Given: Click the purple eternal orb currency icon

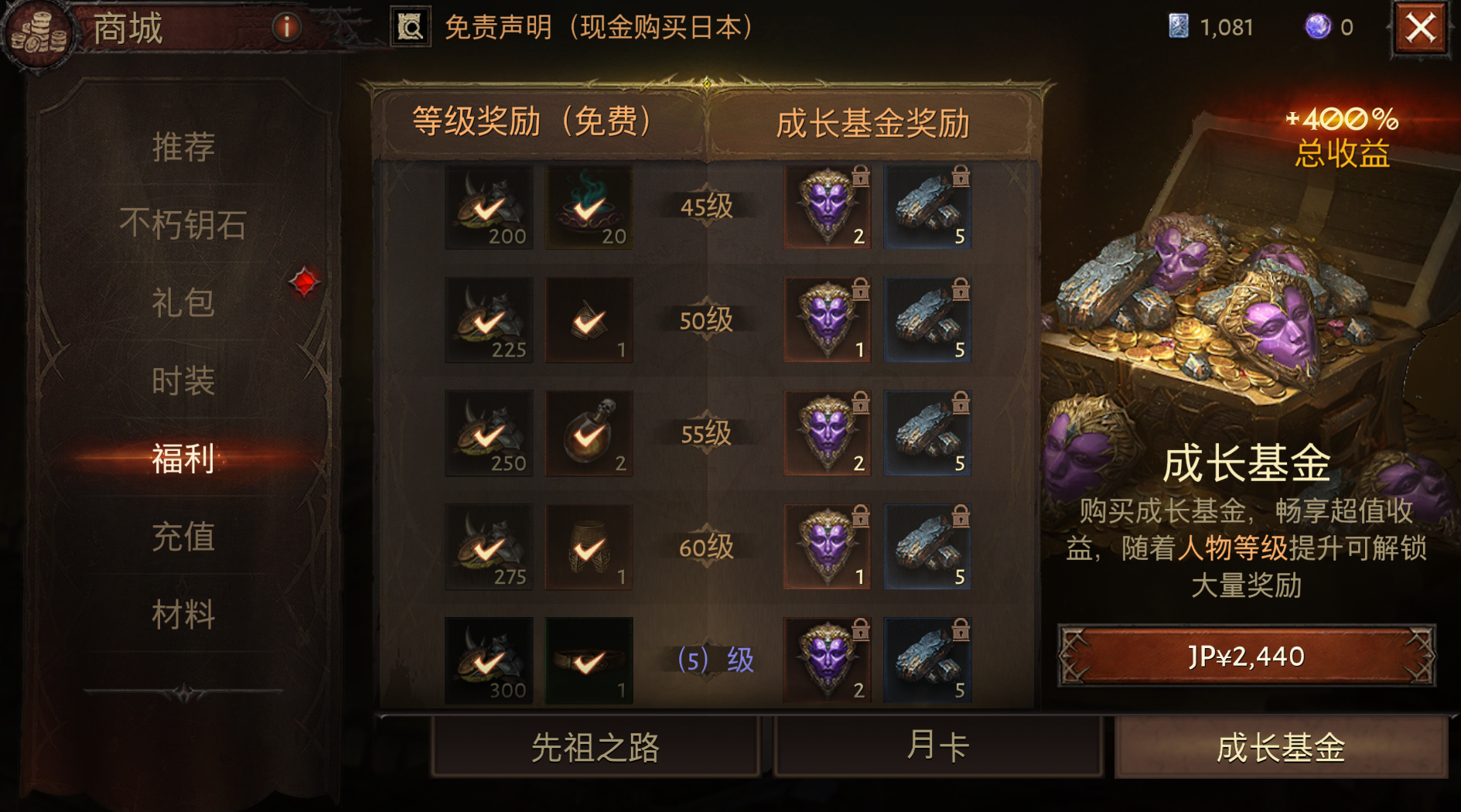Looking at the screenshot, I should (x=1317, y=27).
